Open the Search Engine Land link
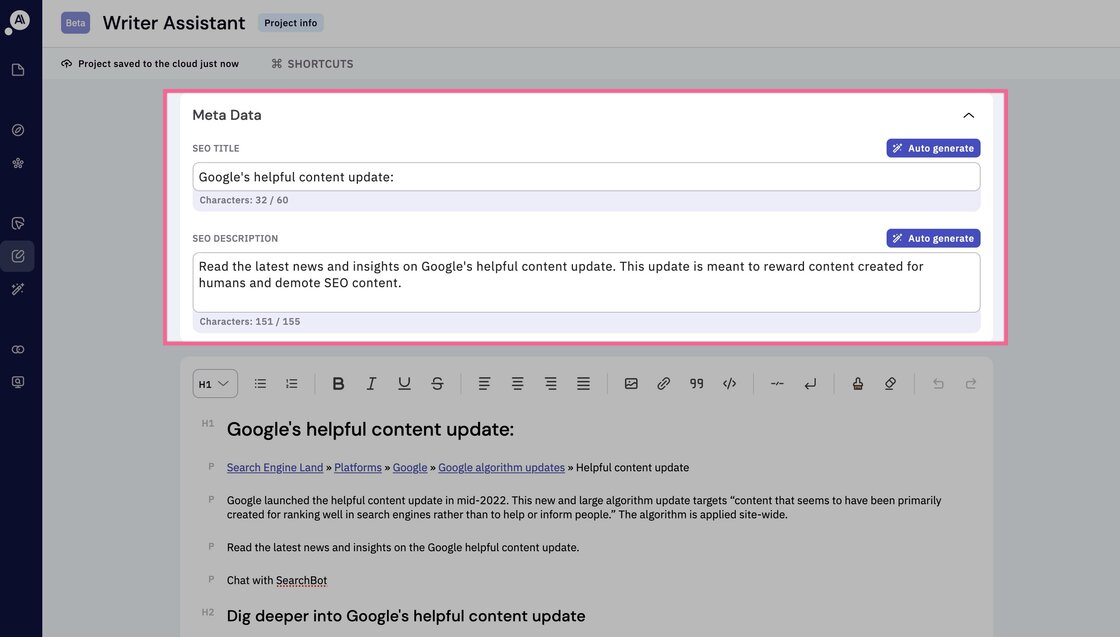The width and height of the screenshot is (1120, 637). click(275, 467)
